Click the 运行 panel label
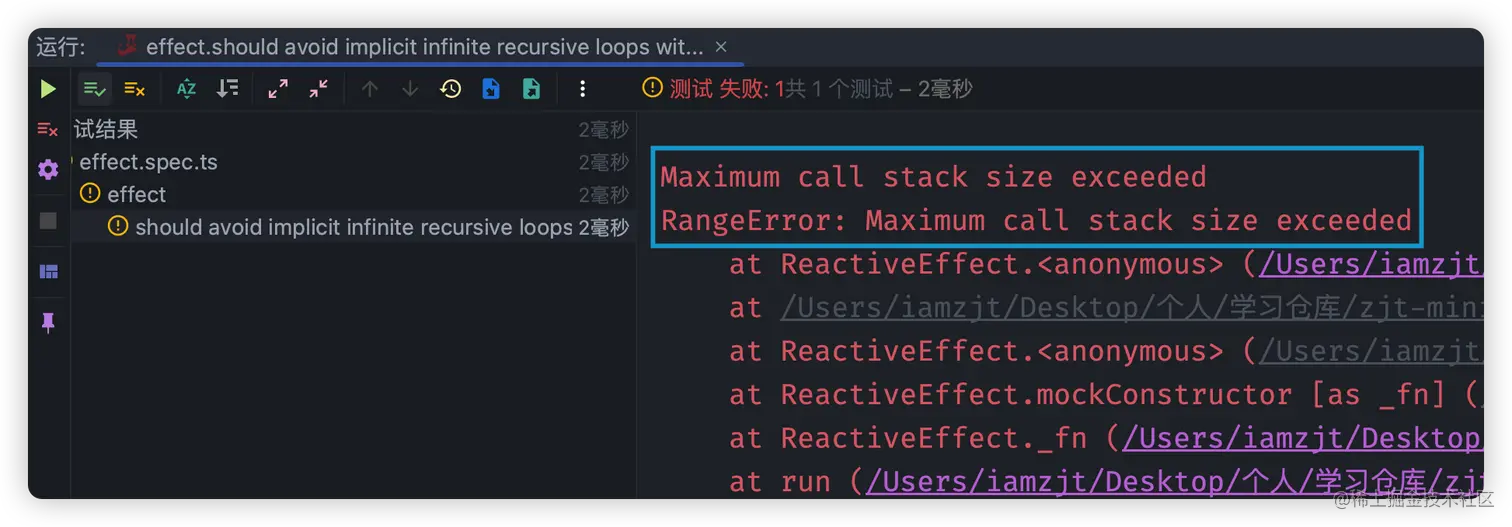The width and height of the screenshot is (1512, 527). click(x=61, y=47)
